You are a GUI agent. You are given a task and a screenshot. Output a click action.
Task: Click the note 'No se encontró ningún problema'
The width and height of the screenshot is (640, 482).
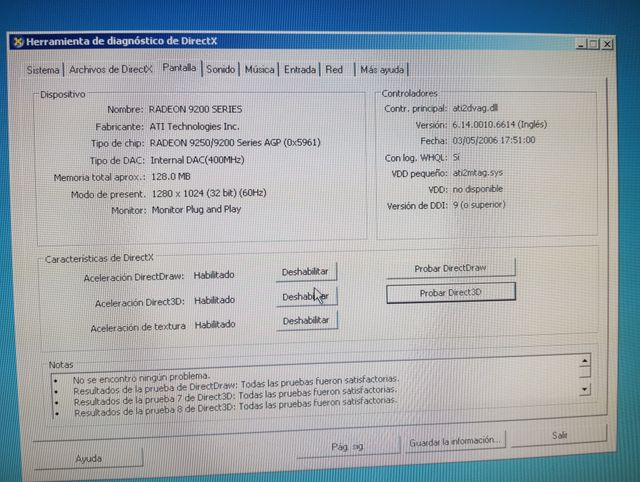point(141,378)
